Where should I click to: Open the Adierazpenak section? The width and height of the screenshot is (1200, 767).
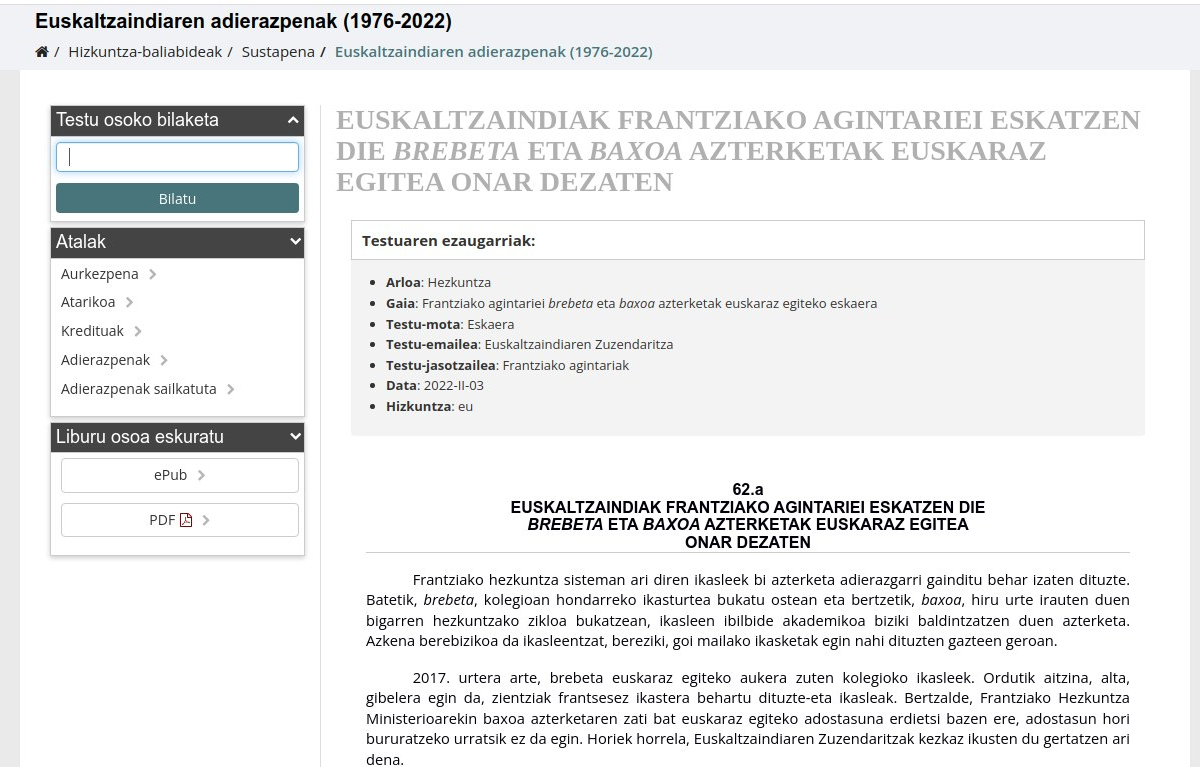click(105, 360)
